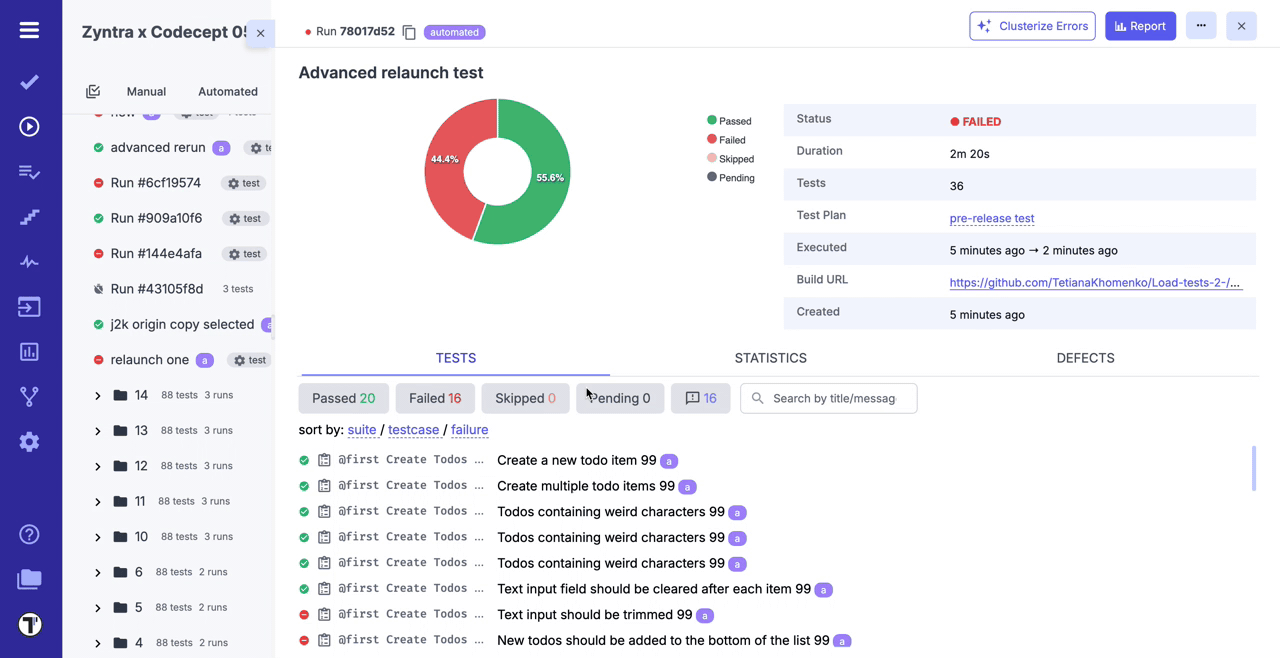Click the automated badge next to Run ID
Image resolution: width=1280 pixels, height=658 pixels.
coord(454,32)
